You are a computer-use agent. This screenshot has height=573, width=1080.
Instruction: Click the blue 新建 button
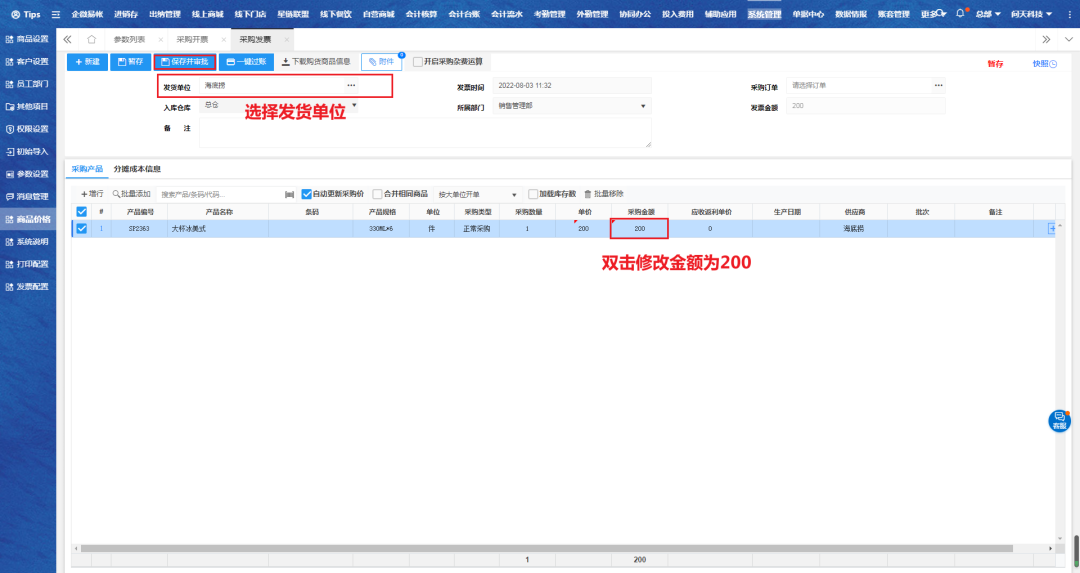click(88, 62)
